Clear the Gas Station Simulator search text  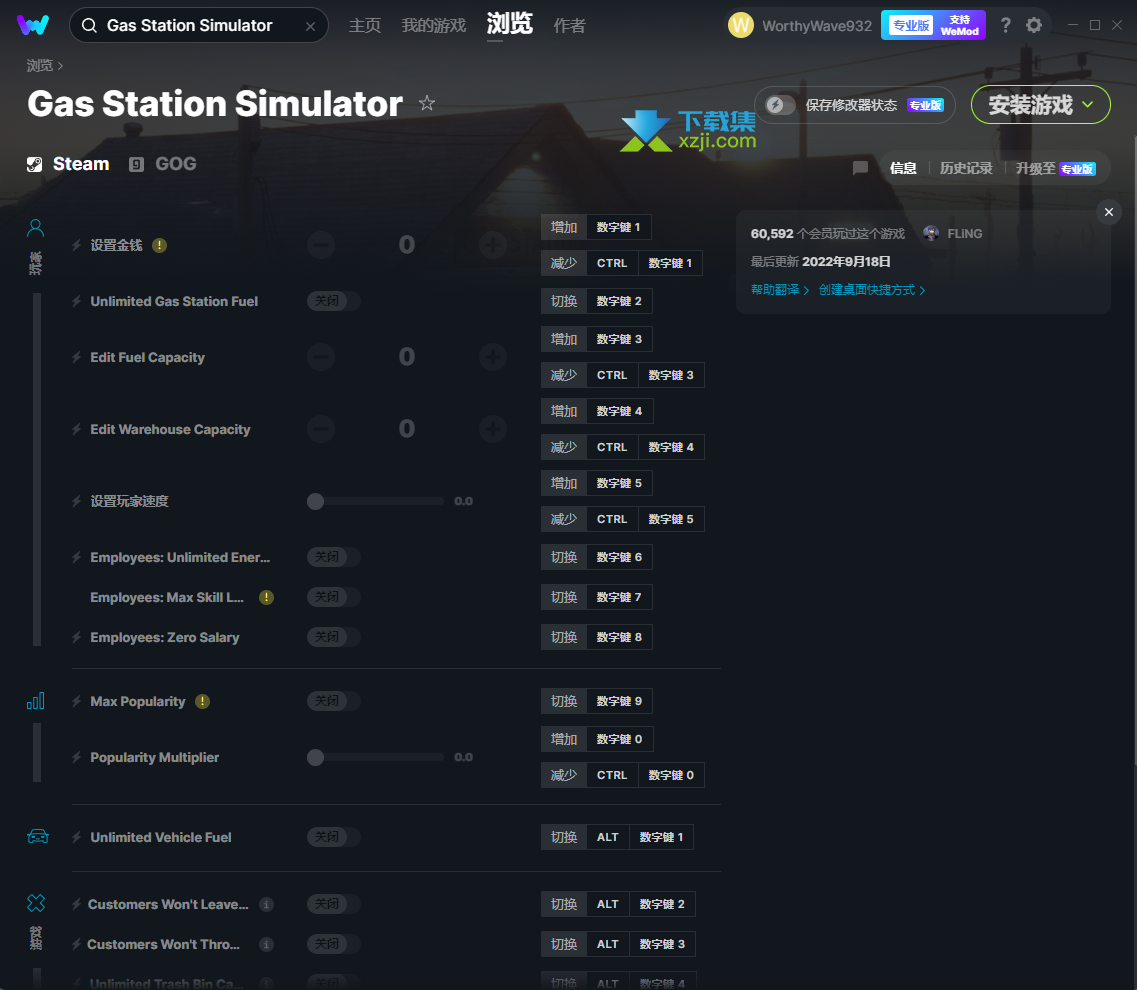[x=310, y=26]
